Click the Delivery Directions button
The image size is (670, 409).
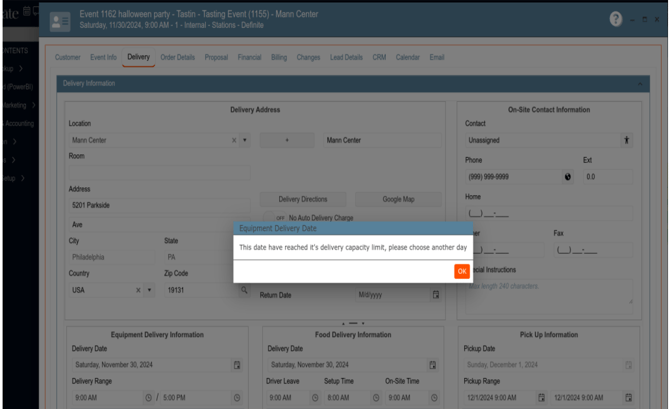click(302, 199)
